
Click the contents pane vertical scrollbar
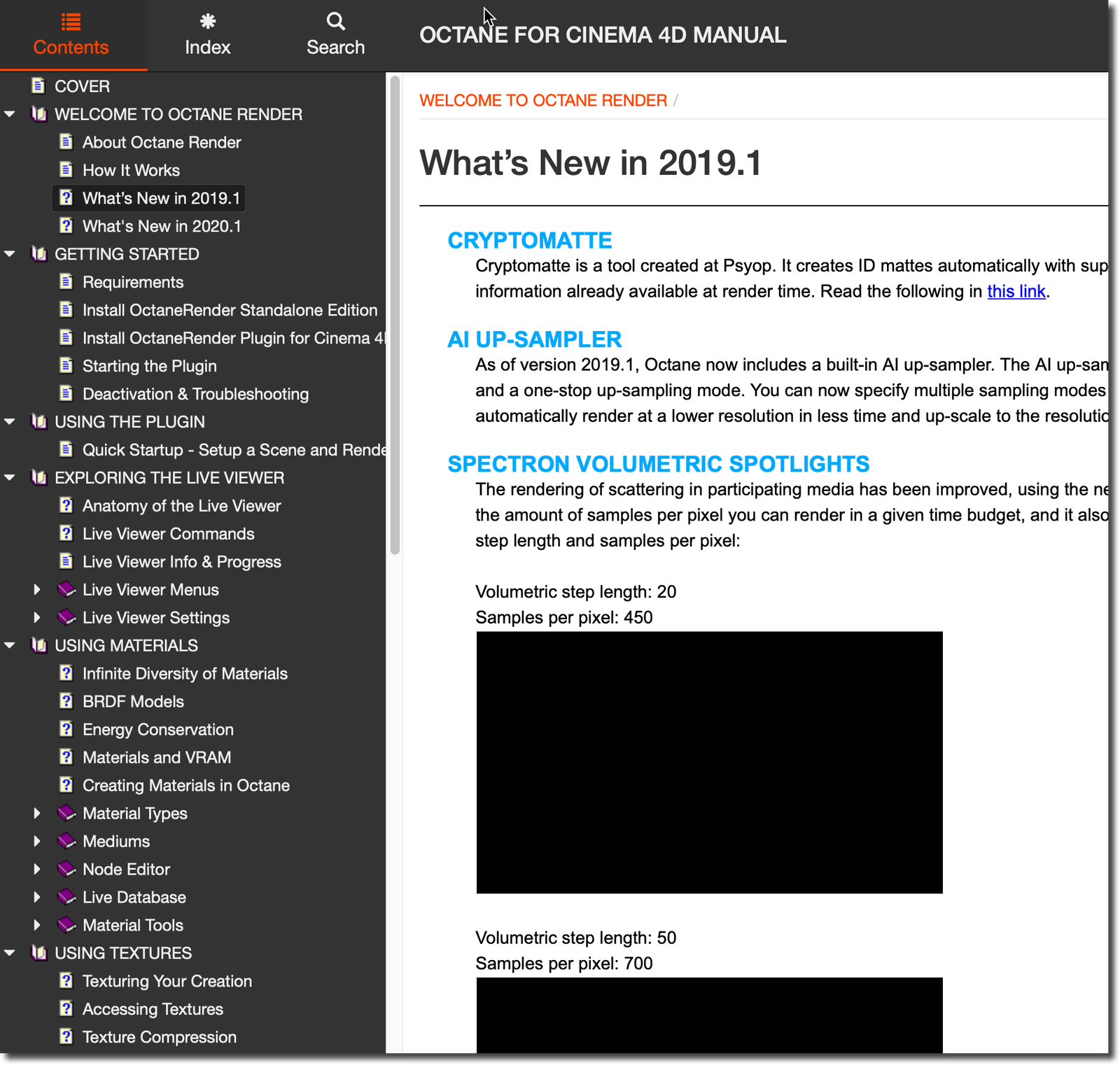point(395,315)
